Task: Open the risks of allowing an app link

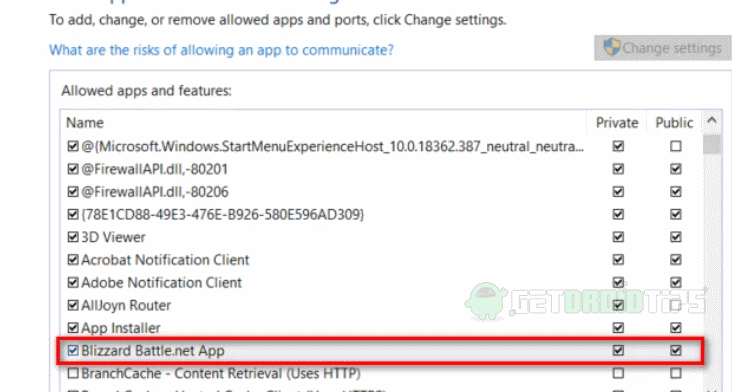Action: click(221, 50)
